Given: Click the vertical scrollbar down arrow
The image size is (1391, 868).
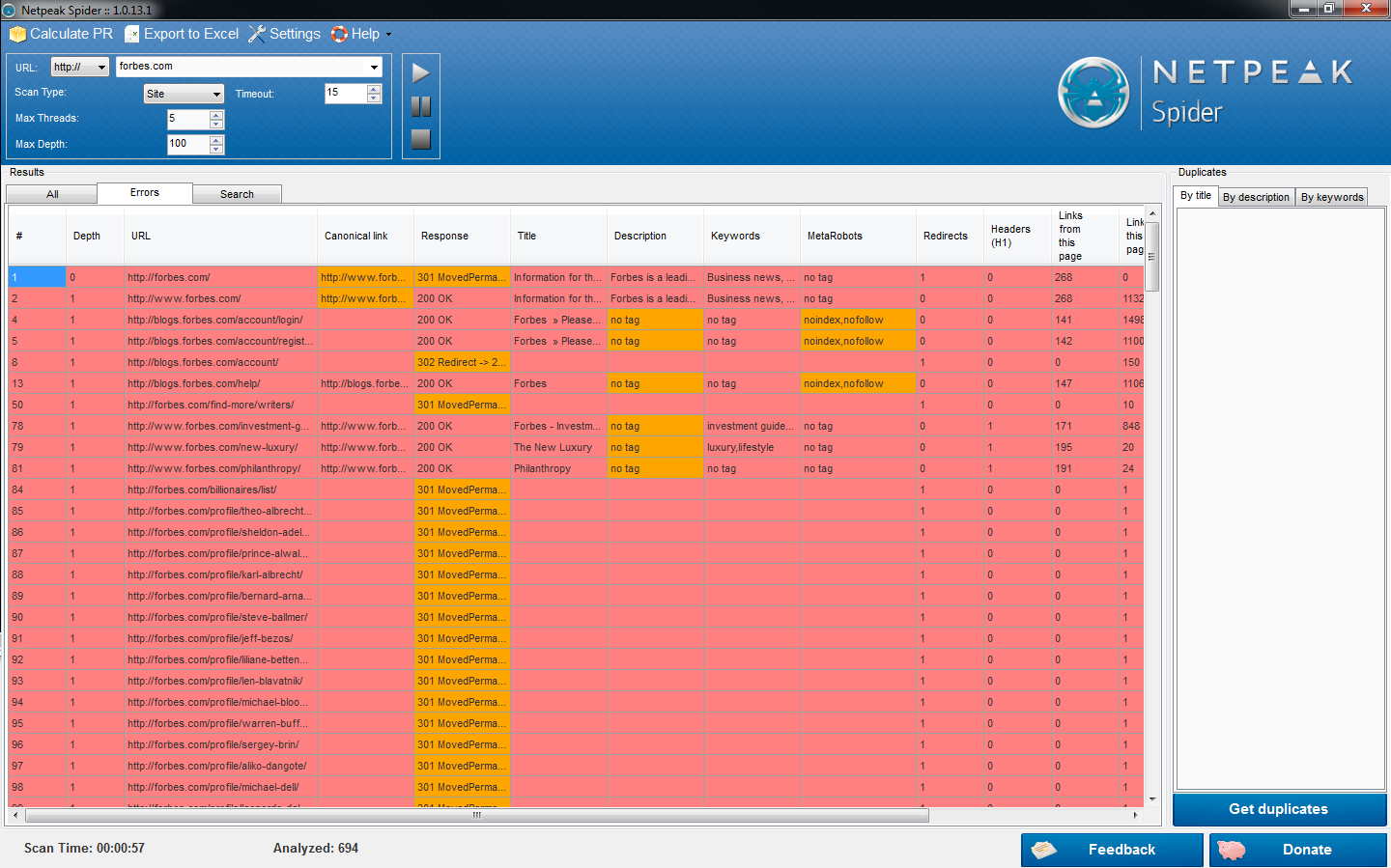Looking at the screenshot, I should coord(1152,799).
